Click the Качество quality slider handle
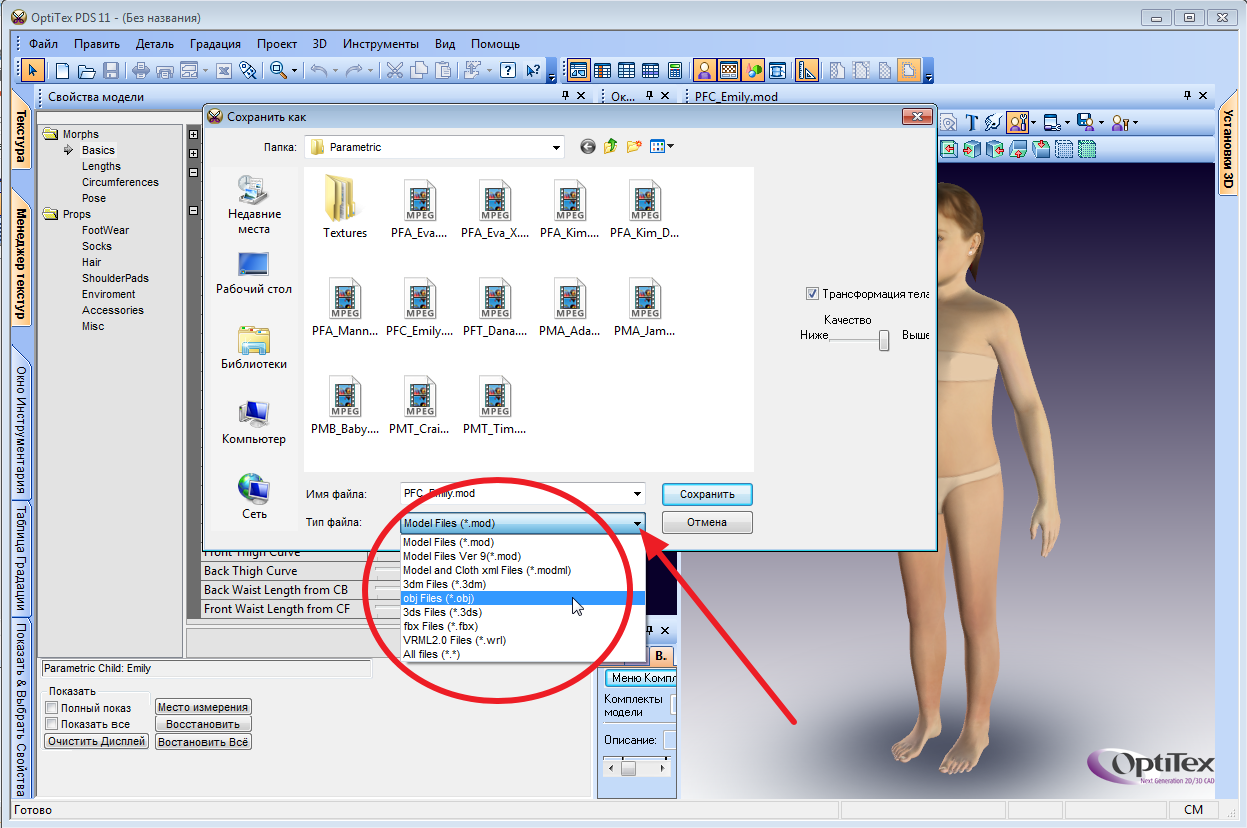Screen dimensions: 1247x828 click(x=884, y=341)
